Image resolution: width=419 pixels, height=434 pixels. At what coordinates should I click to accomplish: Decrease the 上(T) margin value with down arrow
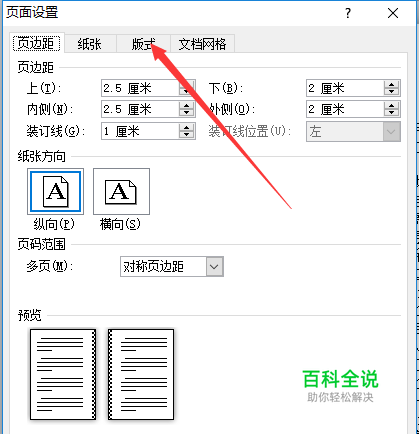[187, 92]
